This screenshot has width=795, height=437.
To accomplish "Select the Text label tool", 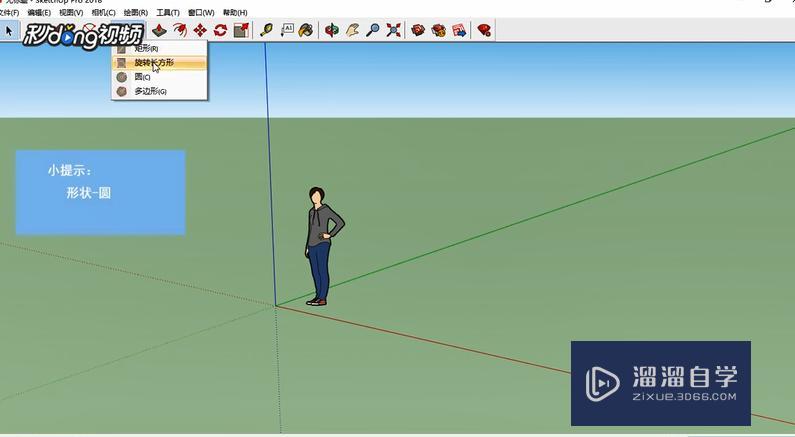I will pos(287,30).
